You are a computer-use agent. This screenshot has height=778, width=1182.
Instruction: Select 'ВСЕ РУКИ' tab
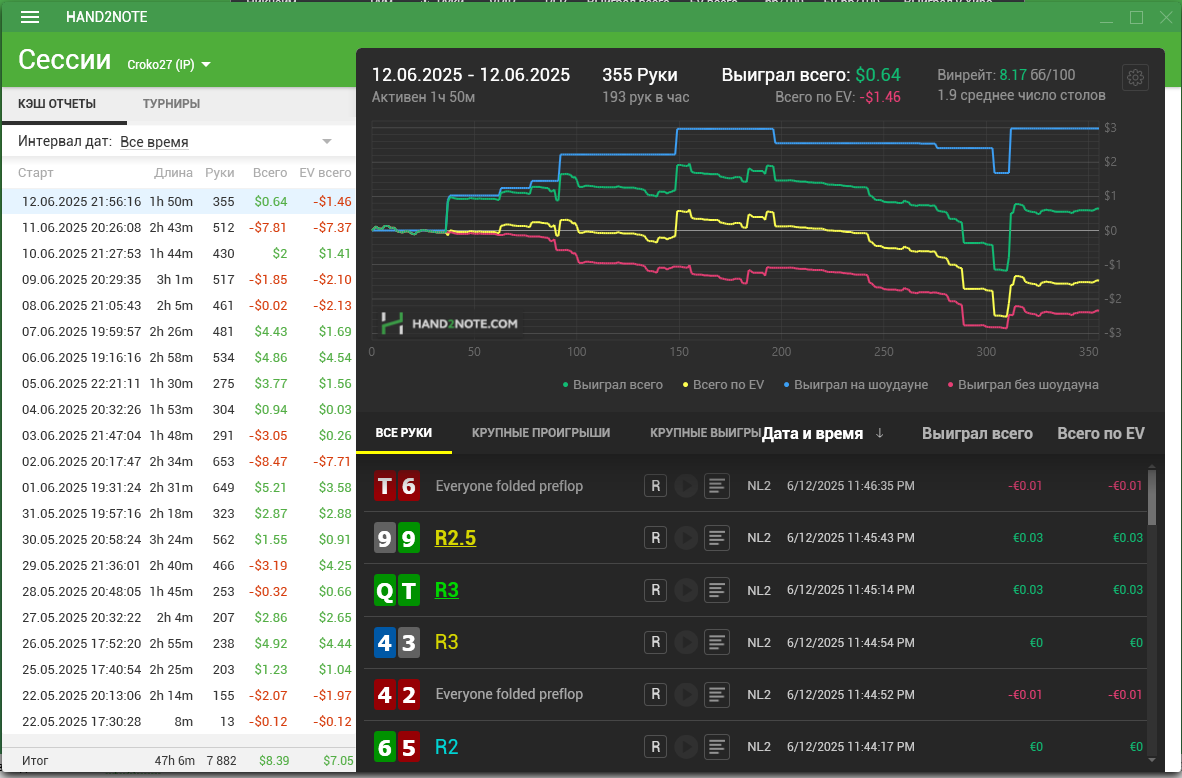[404, 433]
